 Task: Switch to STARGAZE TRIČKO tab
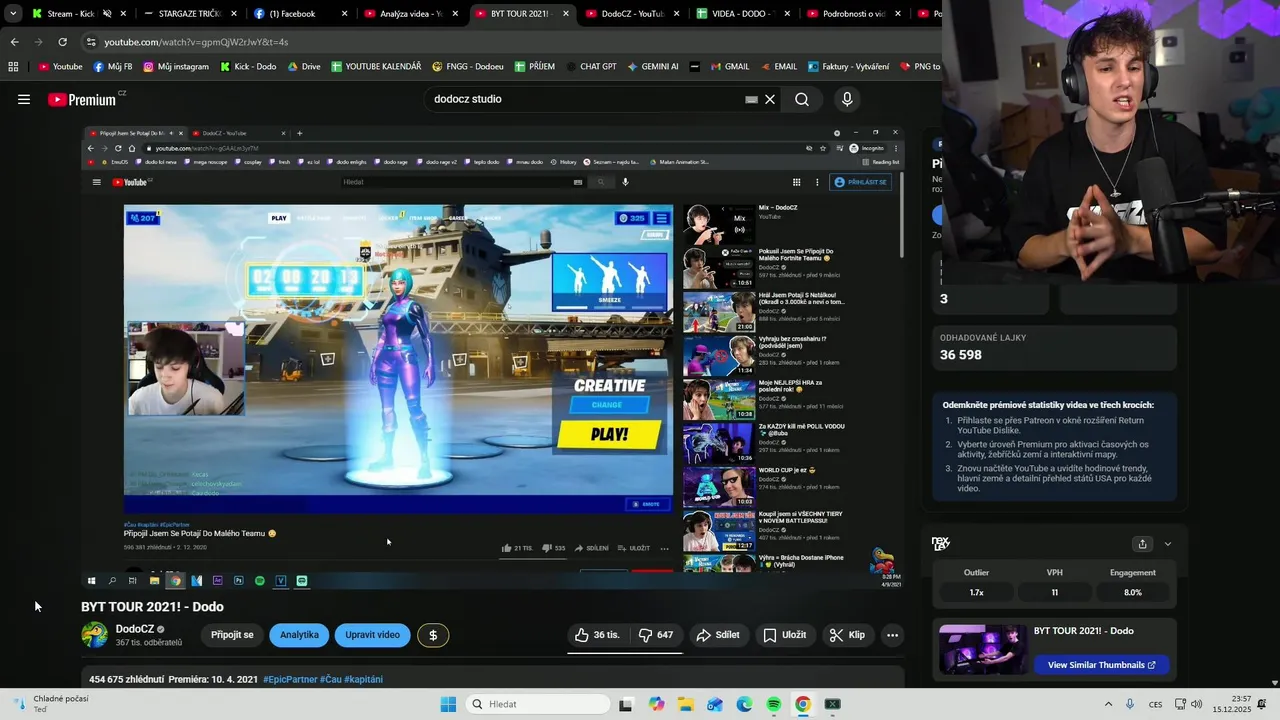click(190, 14)
